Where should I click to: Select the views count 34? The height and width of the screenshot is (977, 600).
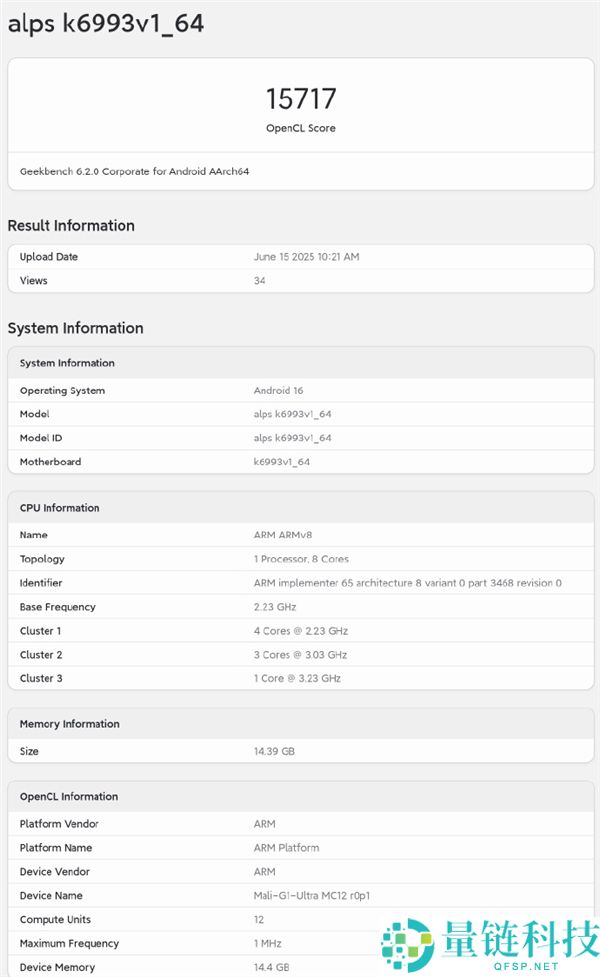[260, 281]
